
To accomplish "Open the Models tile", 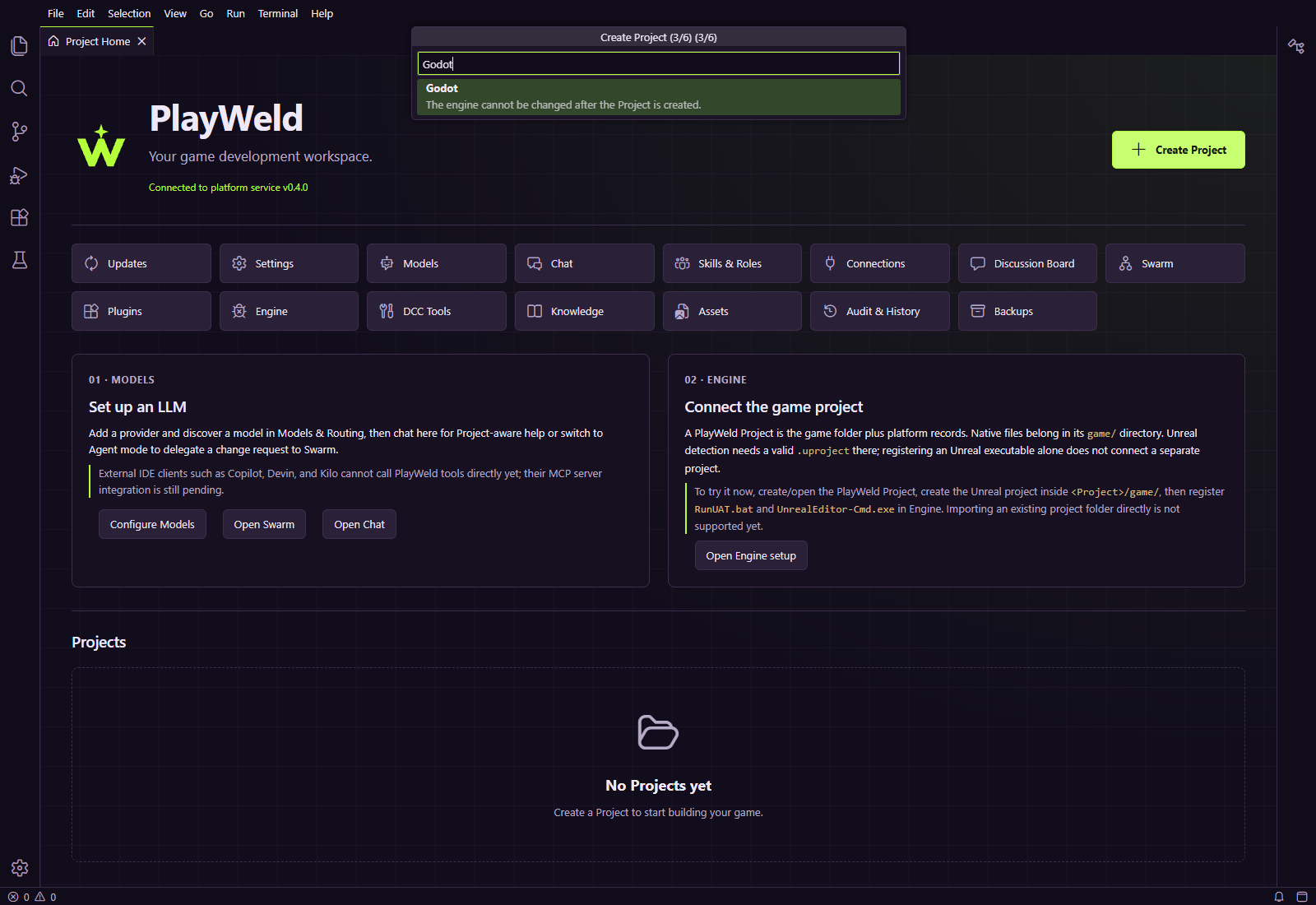I will (x=437, y=263).
